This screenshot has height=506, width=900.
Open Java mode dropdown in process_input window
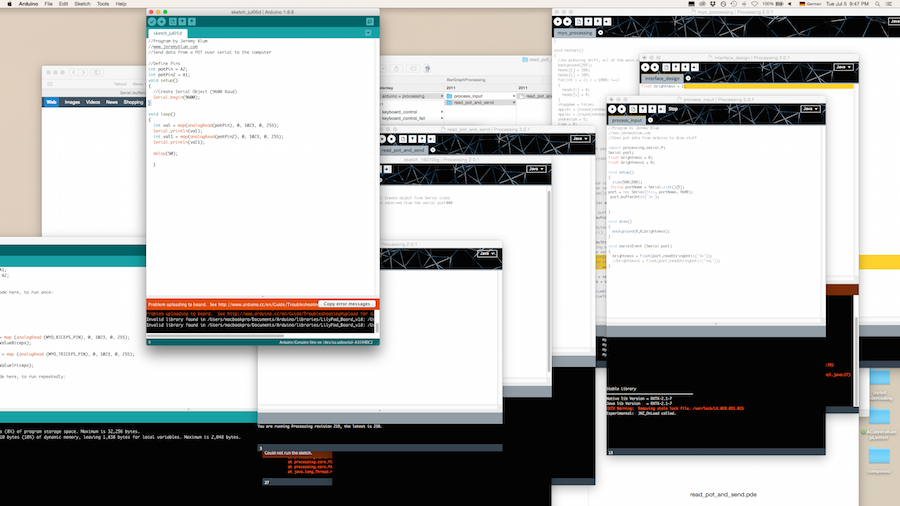810,108
